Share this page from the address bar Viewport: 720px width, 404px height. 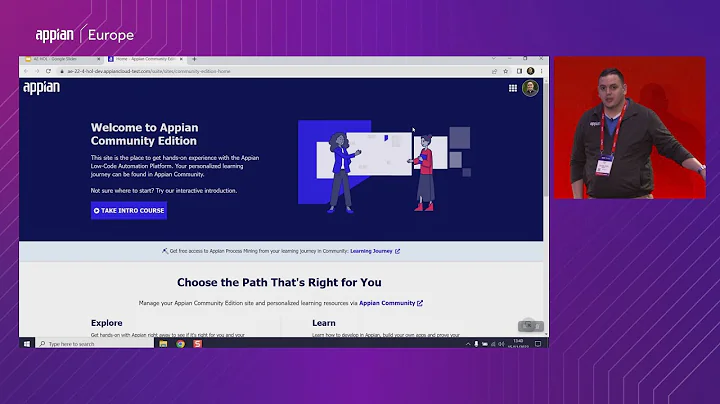[495, 71]
